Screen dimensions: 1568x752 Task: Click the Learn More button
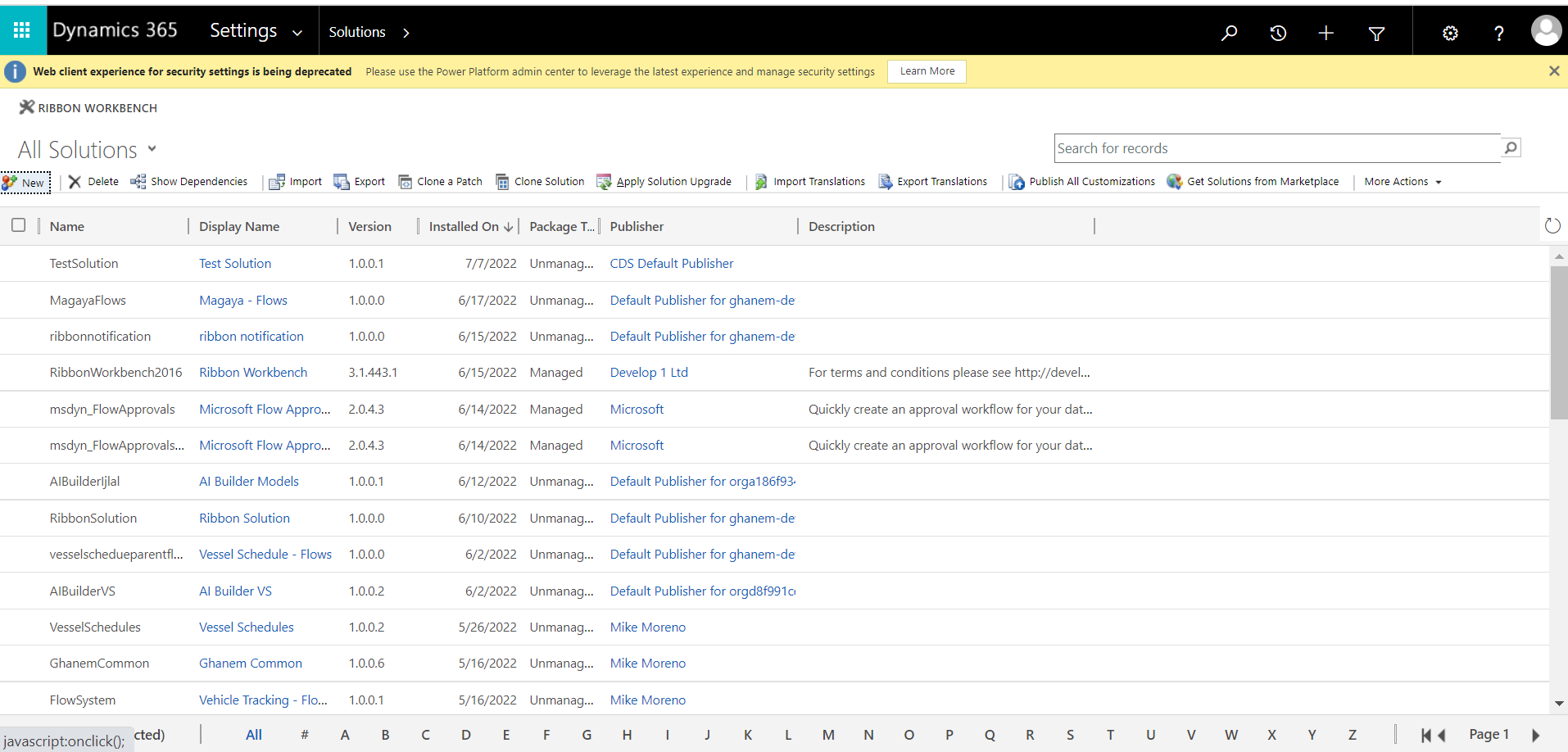tap(927, 71)
